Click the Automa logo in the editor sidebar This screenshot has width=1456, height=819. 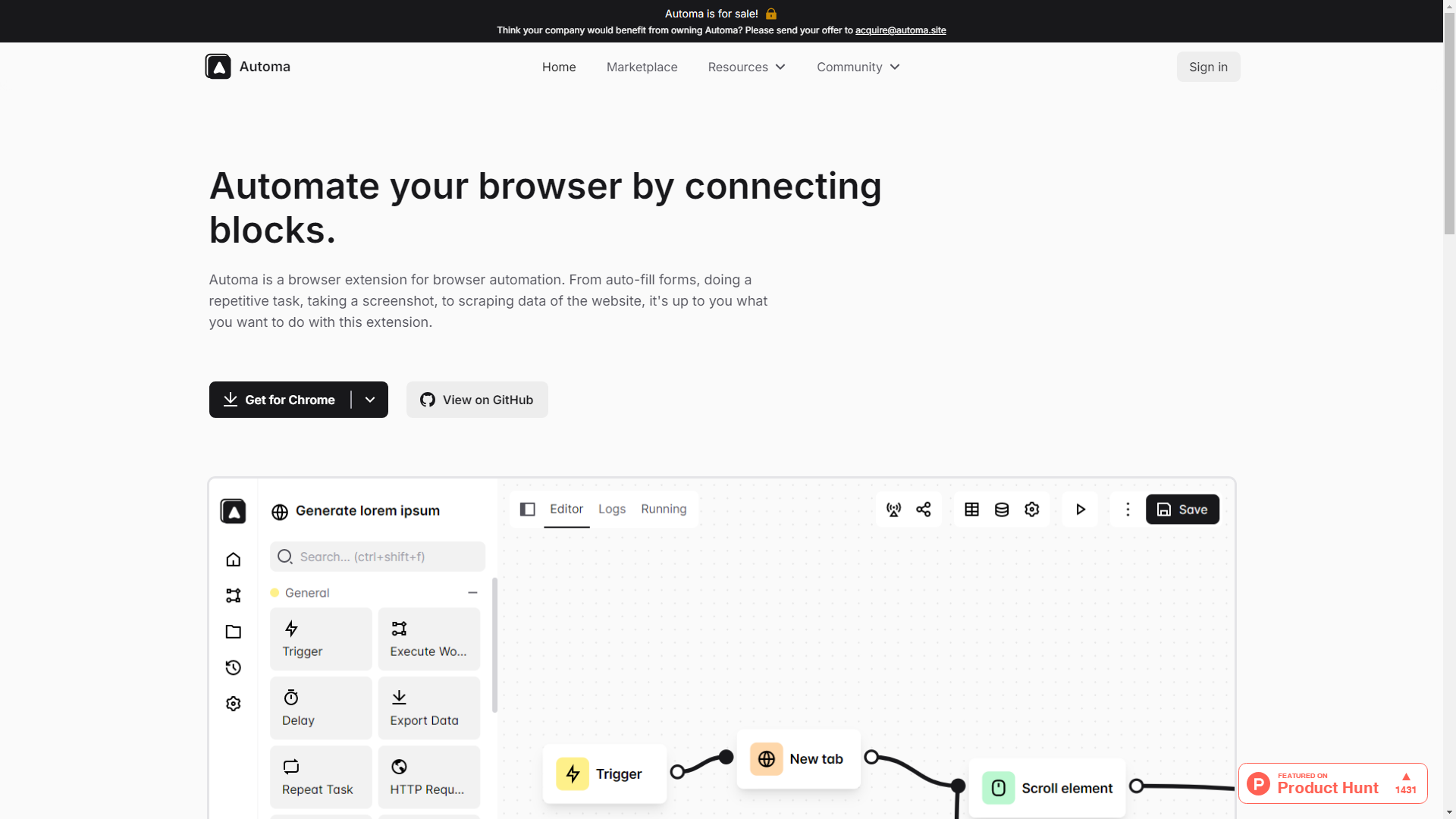click(x=234, y=511)
